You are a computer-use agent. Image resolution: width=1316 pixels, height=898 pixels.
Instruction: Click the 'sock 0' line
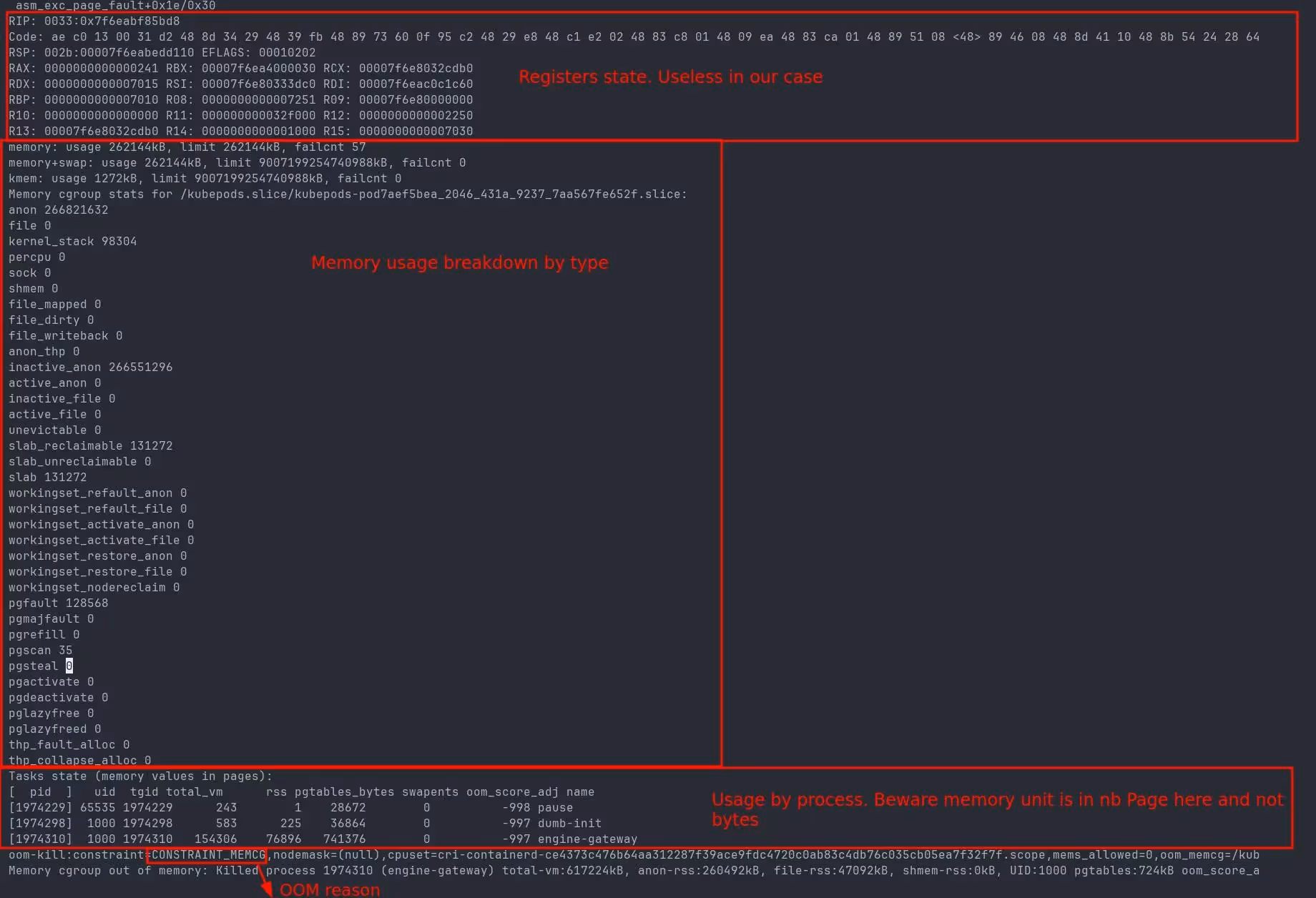[x=30, y=273]
